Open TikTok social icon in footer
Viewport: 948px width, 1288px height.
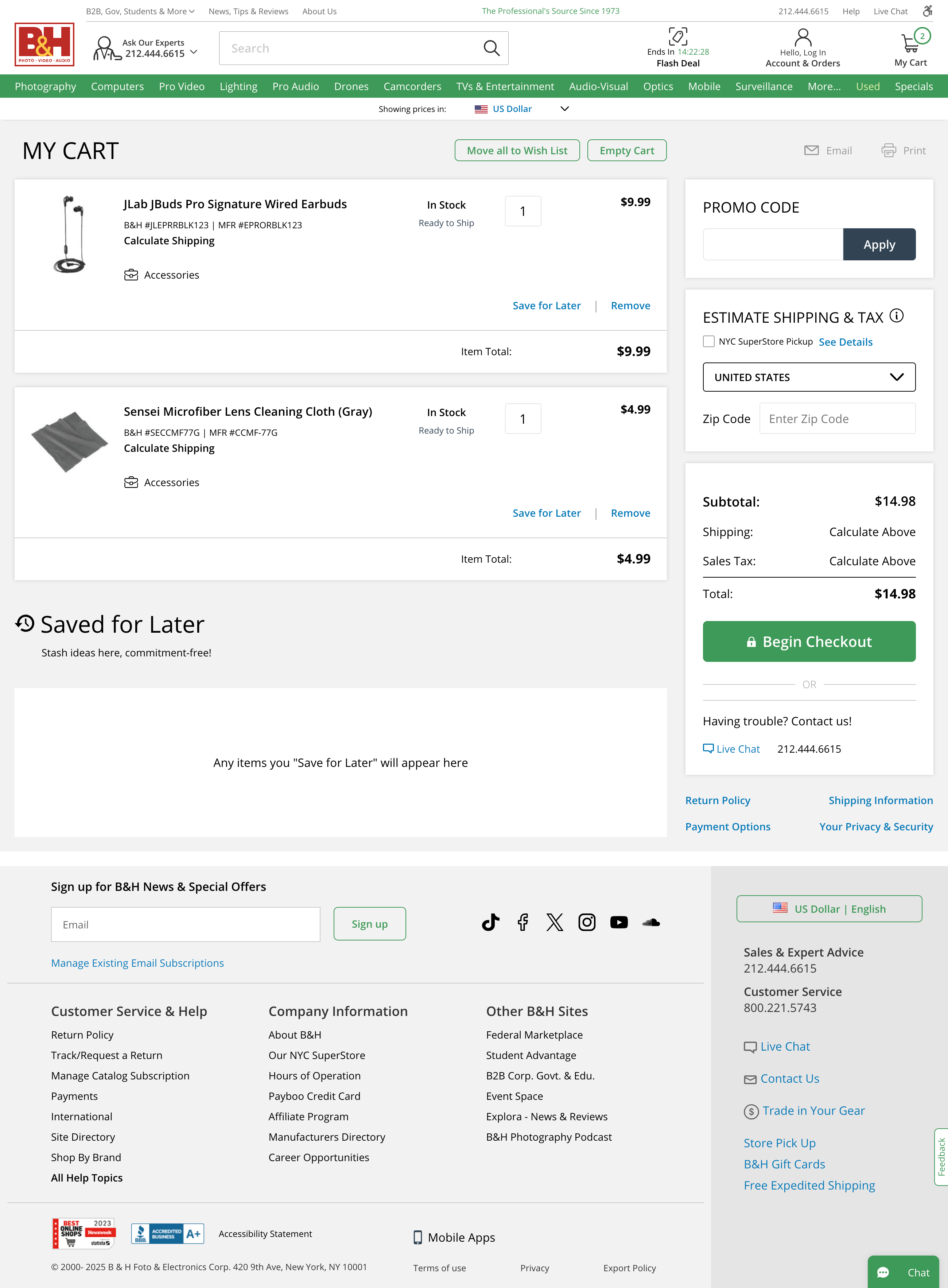coord(491,922)
